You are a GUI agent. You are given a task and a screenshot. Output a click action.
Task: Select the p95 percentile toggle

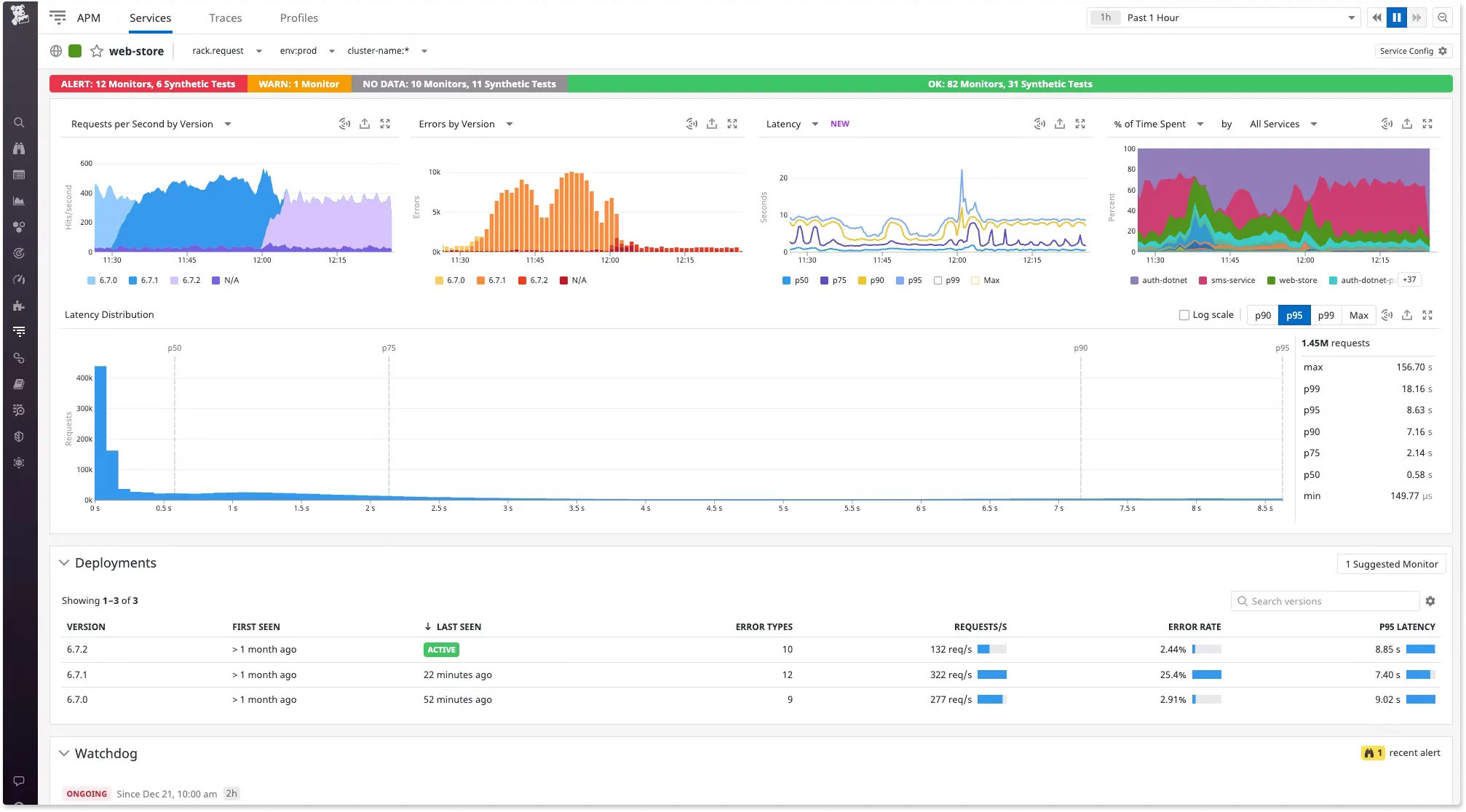point(1294,315)
